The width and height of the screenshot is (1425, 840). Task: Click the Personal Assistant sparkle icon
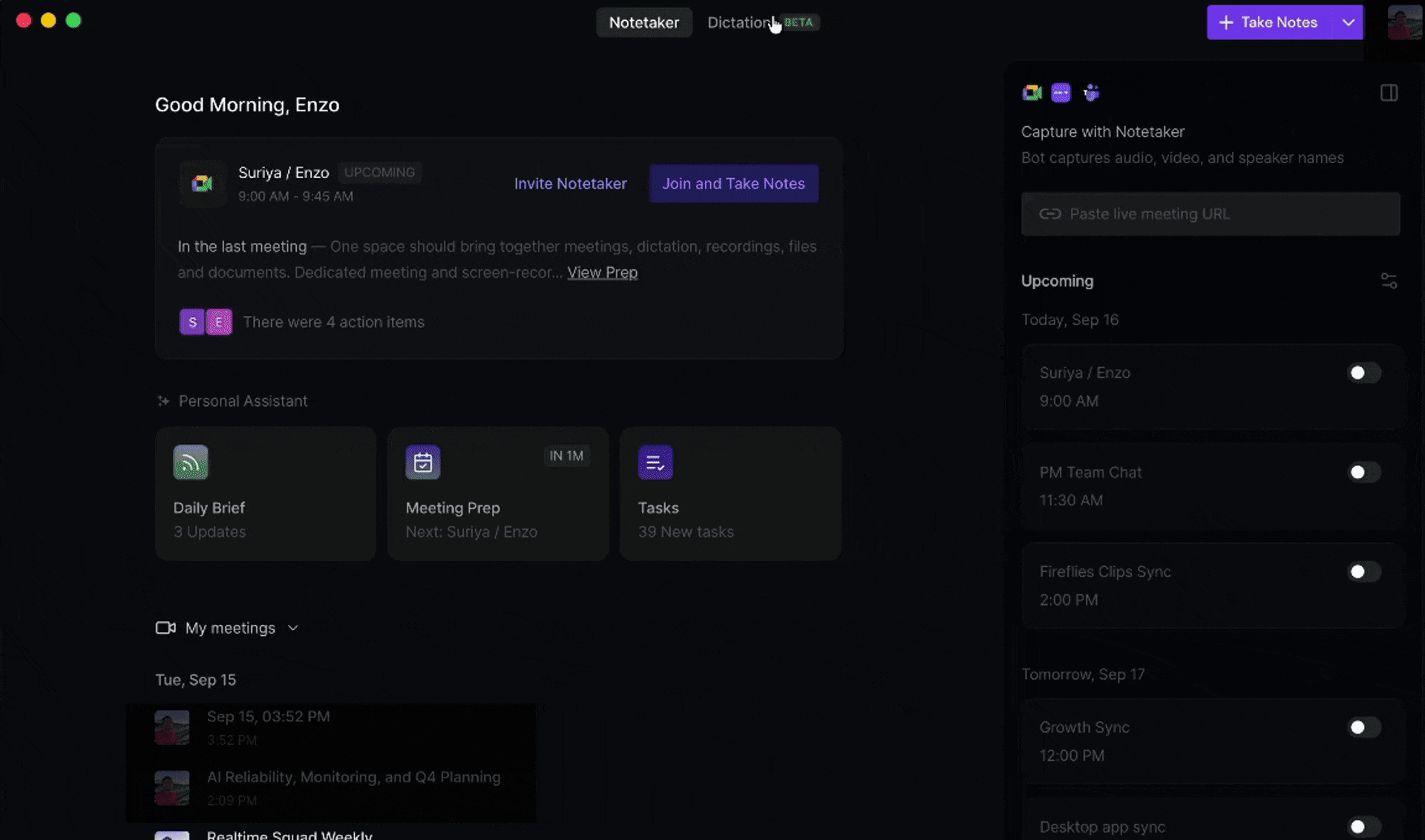pyautogui.click(x=163, y=401)
